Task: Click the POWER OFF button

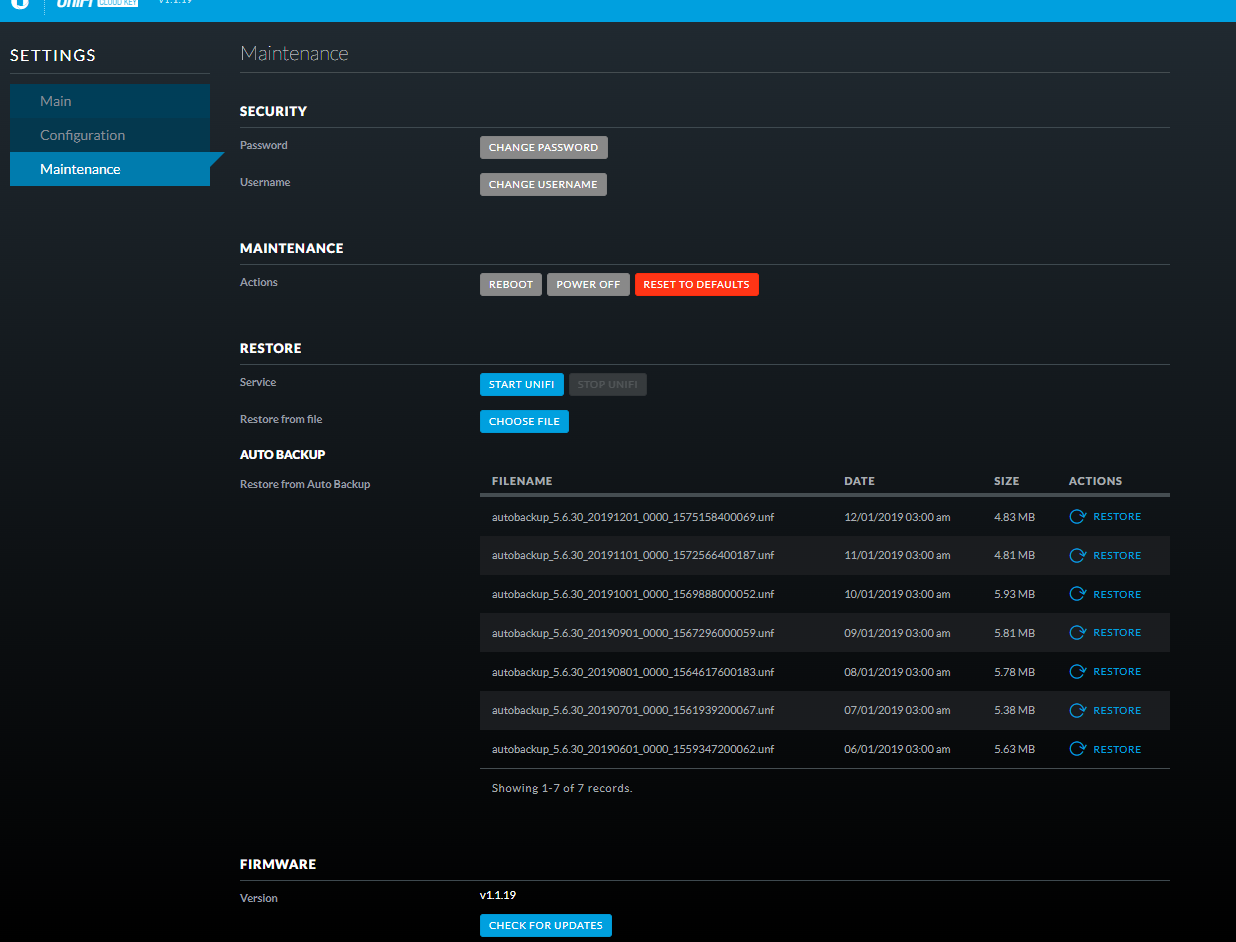Action: [x=588, y=284]
